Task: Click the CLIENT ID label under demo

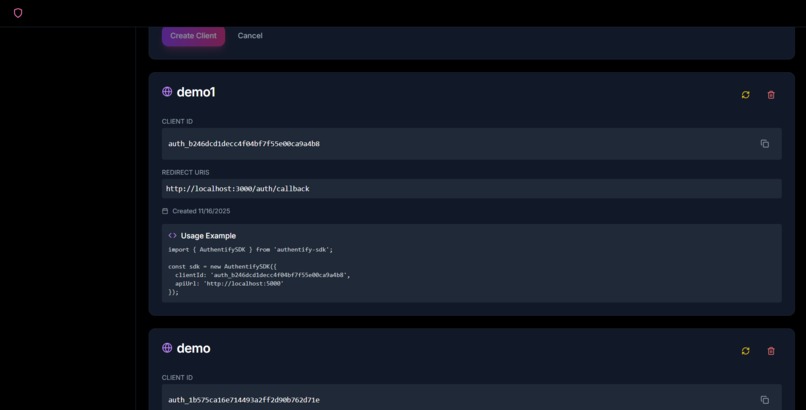Action: [x=177, y=378]
